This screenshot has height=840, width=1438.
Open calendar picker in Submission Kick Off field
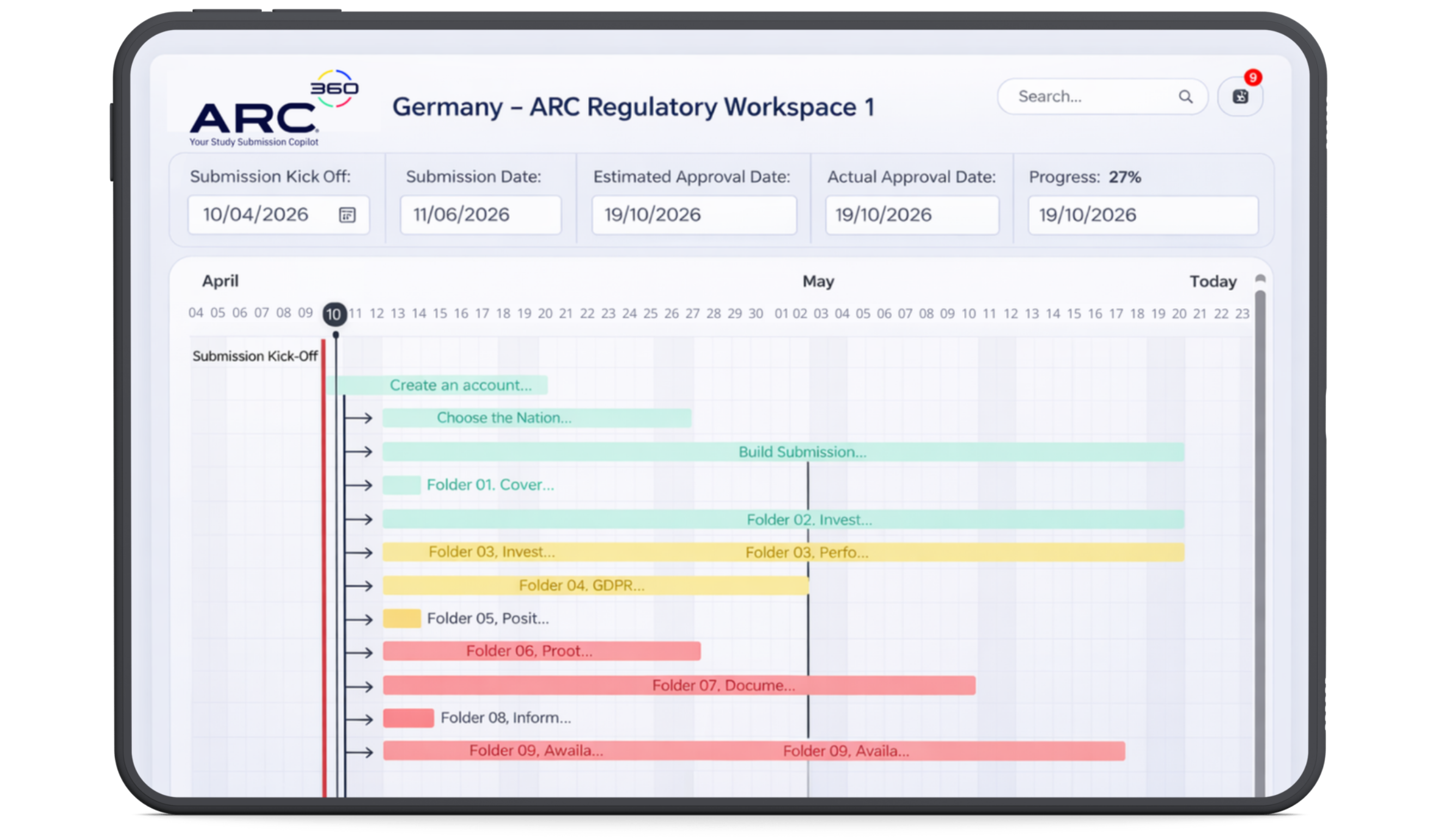[347, 215]
